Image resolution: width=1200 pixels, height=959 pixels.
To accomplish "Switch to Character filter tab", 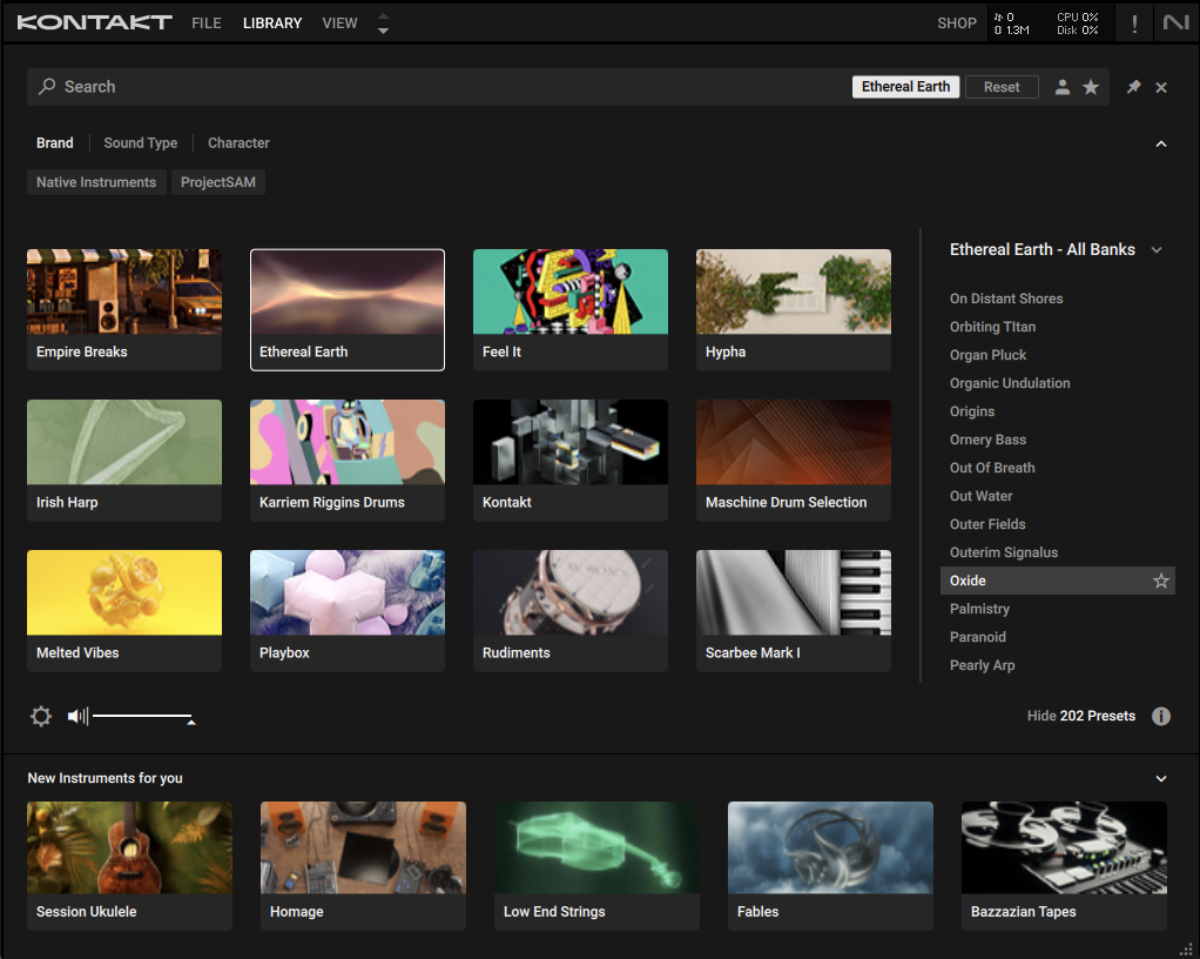I will [239, 143].
